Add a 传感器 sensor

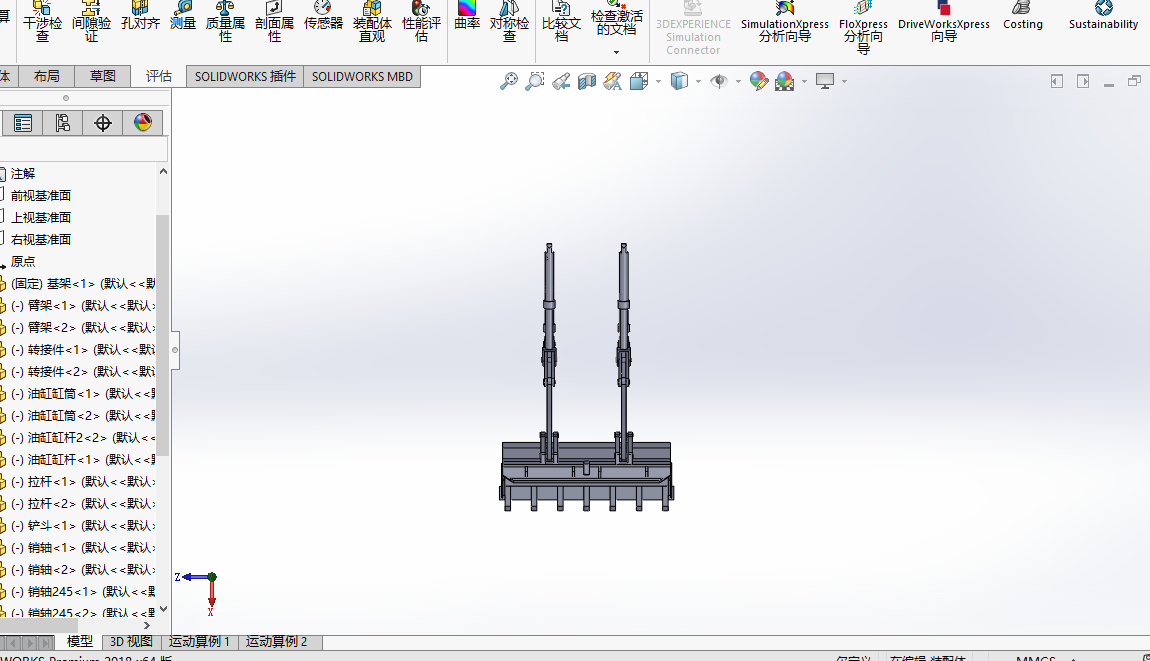click(323, 16)
